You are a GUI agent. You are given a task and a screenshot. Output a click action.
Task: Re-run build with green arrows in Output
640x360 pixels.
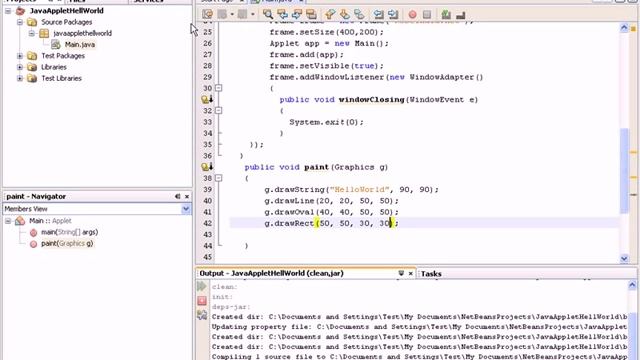202,286
